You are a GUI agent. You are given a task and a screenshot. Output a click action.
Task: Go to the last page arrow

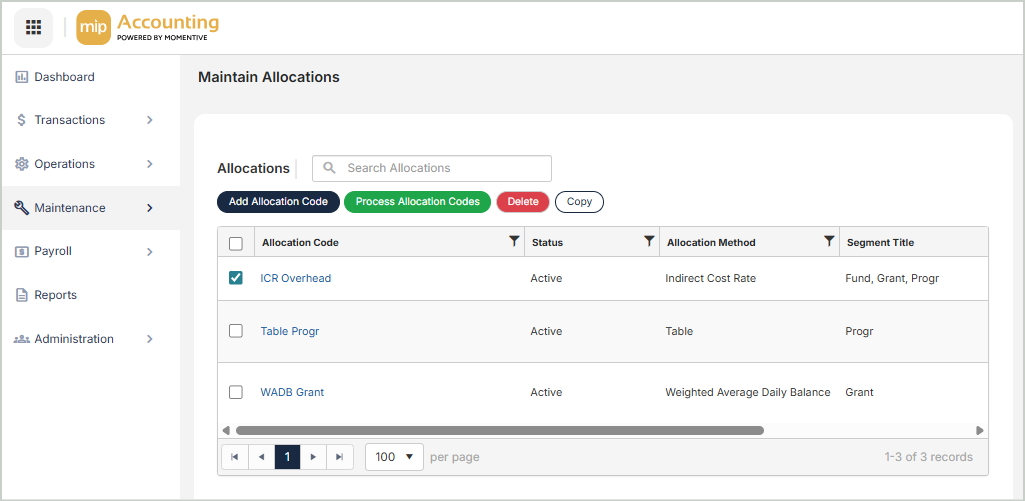click(x=340, y=457)
